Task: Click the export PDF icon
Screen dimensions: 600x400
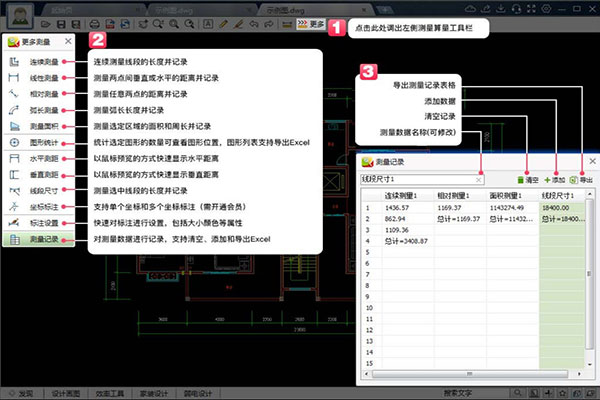Action: coord(110,24)
